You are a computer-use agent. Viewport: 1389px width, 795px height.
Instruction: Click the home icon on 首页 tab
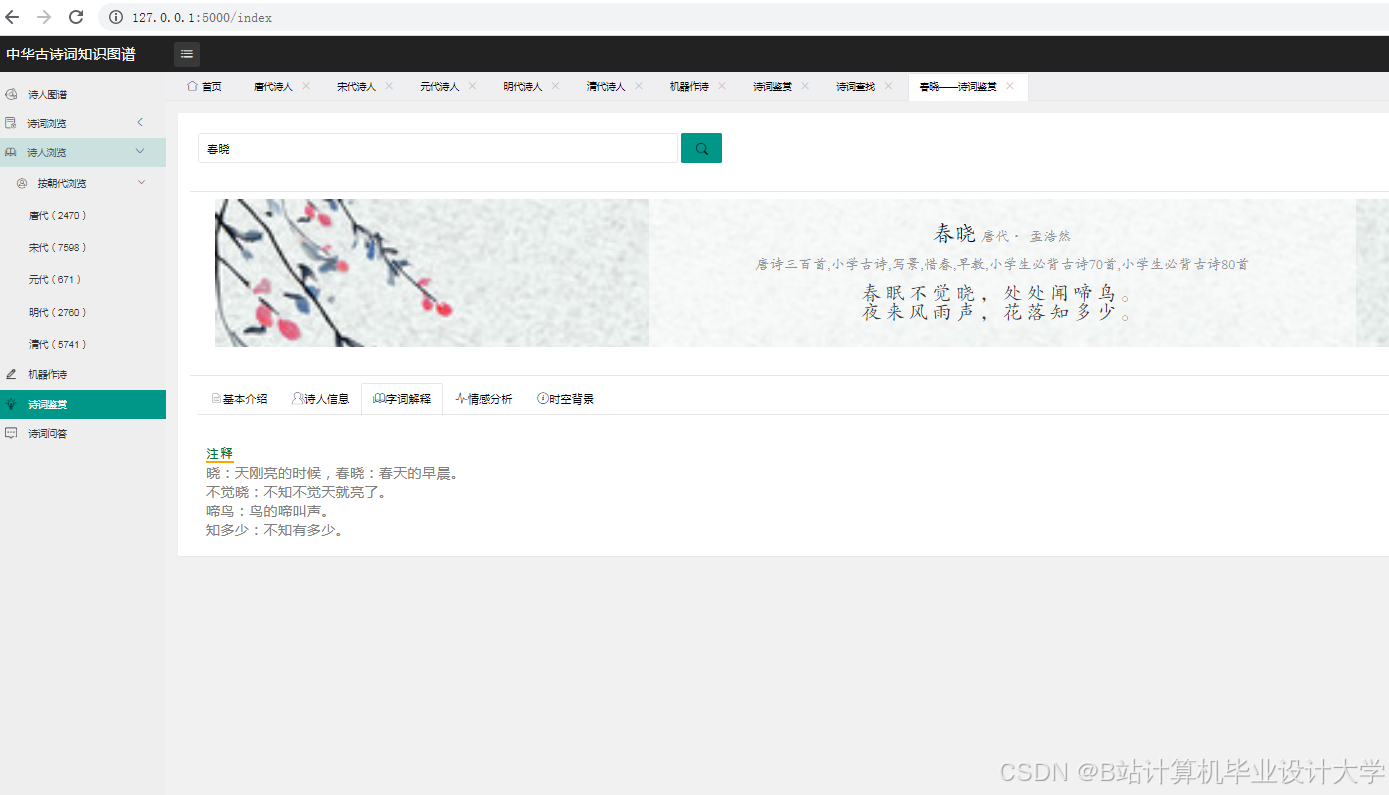pyautogui.click(x=193, y=86)
